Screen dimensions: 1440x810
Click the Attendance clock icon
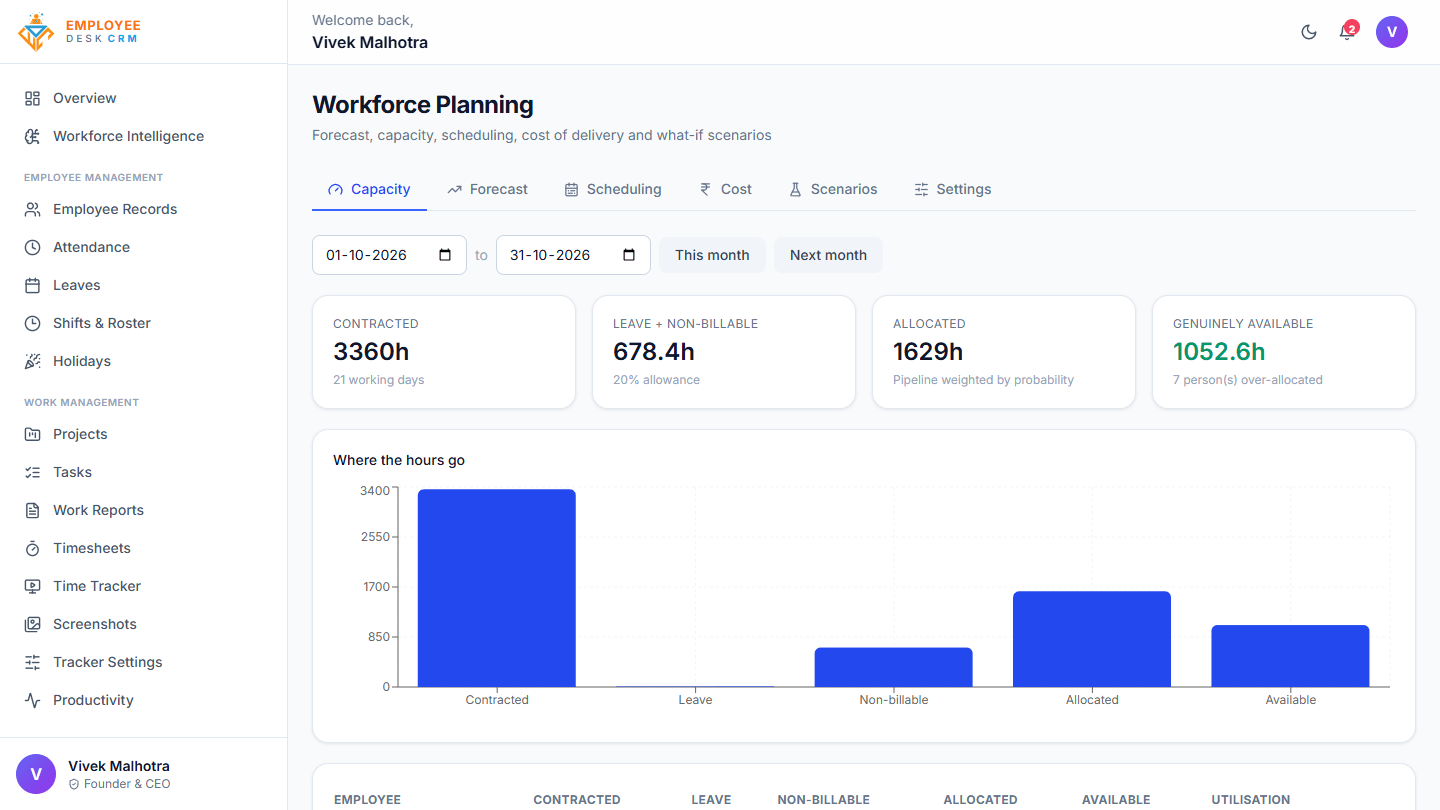coord(33,247)
